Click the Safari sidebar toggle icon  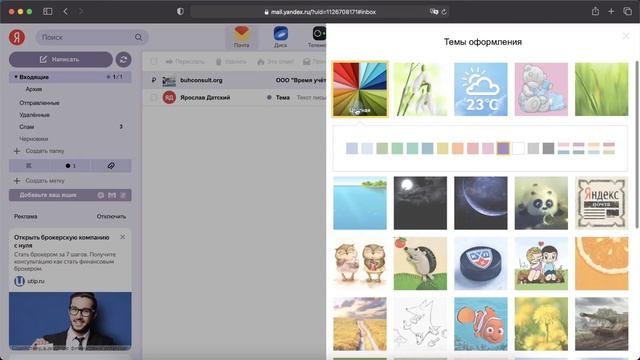[48, 11]
